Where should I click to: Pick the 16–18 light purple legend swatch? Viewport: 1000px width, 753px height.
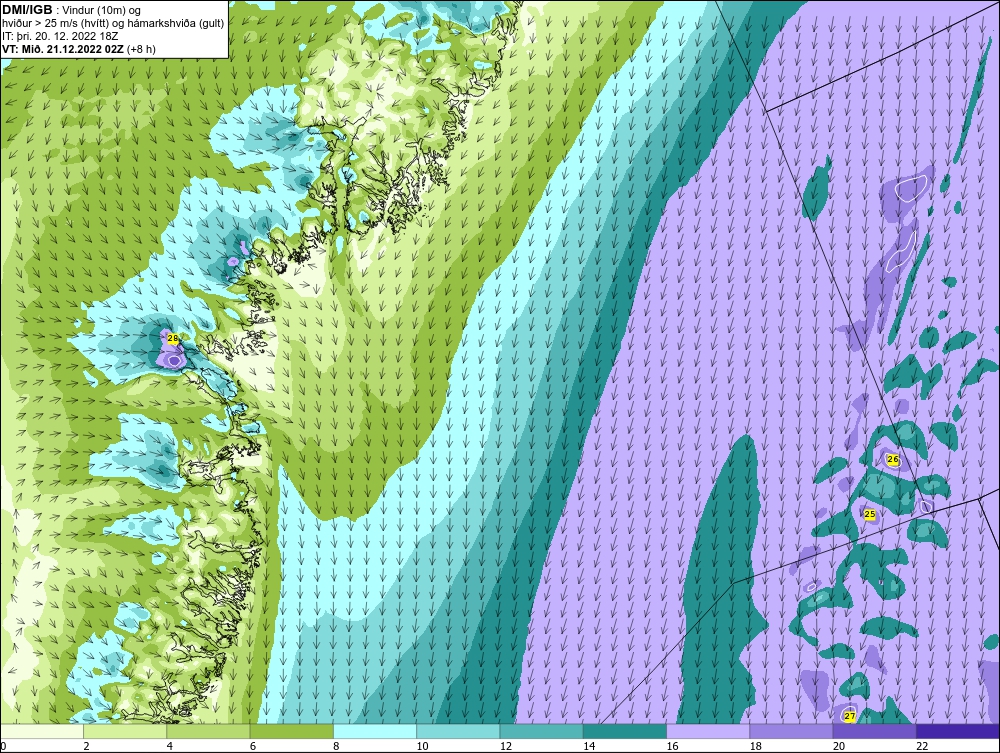(708, 731)
